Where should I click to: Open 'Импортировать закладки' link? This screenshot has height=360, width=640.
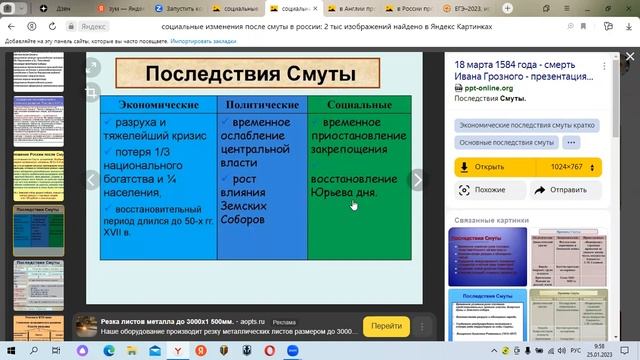(x=203, y=41)
